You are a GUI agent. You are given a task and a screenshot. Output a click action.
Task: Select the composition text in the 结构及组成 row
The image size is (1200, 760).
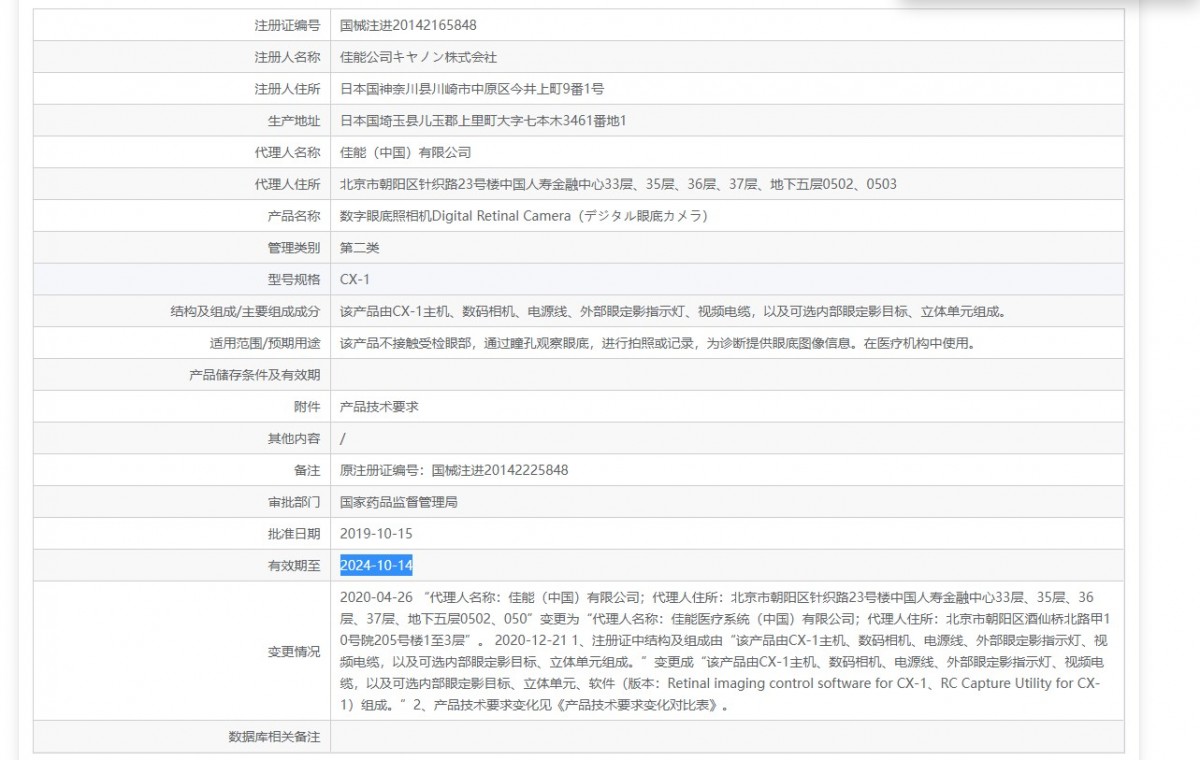[672, 311]
